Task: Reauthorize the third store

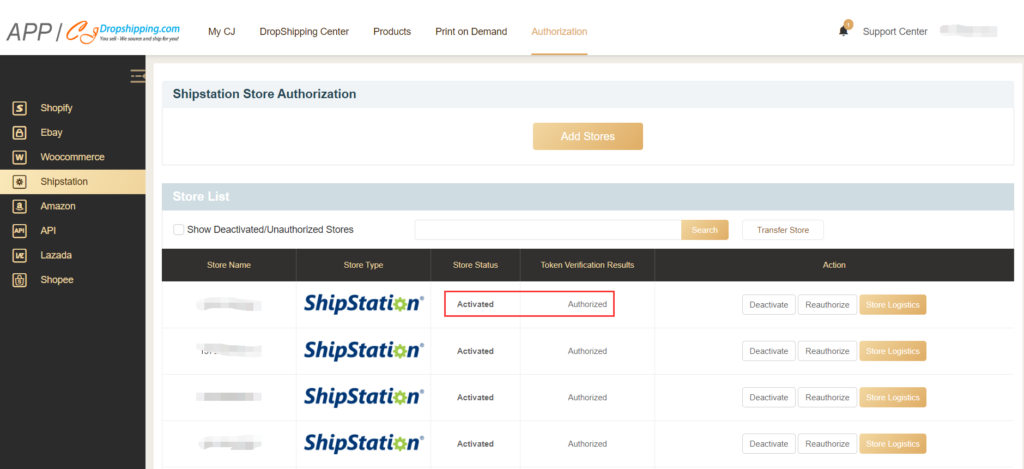Action: point(827,397)
